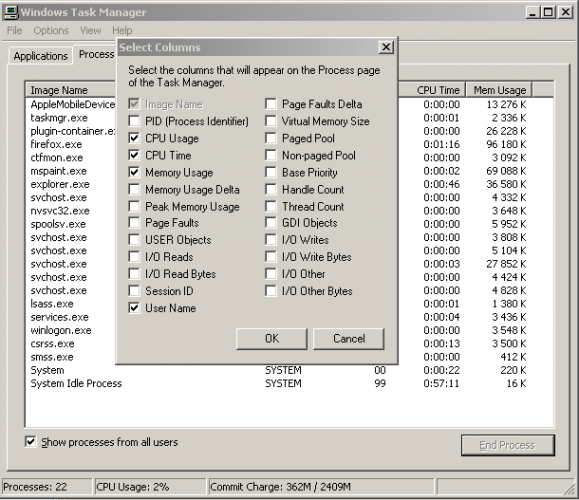Enable the PID (Process Identifier) checkbox
This screenshot has width=579, height=500.
[134, 121]
